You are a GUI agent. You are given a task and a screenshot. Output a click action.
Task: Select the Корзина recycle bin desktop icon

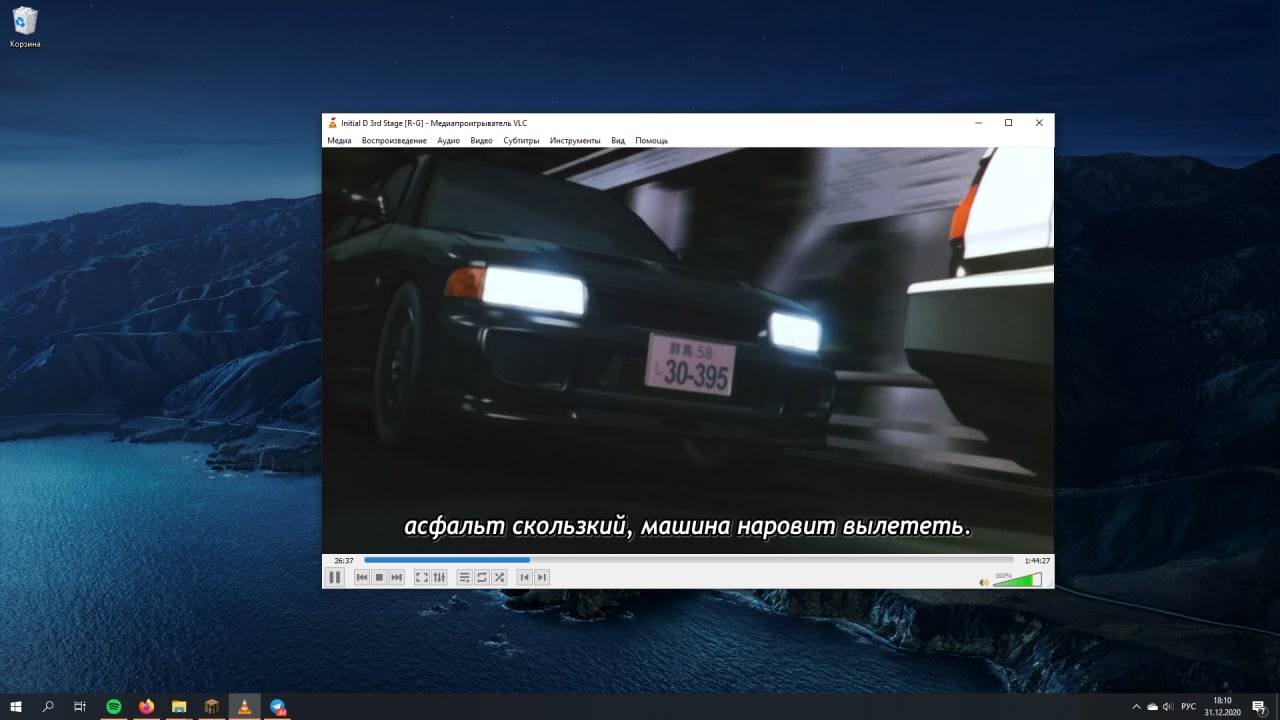coord(25,27)
